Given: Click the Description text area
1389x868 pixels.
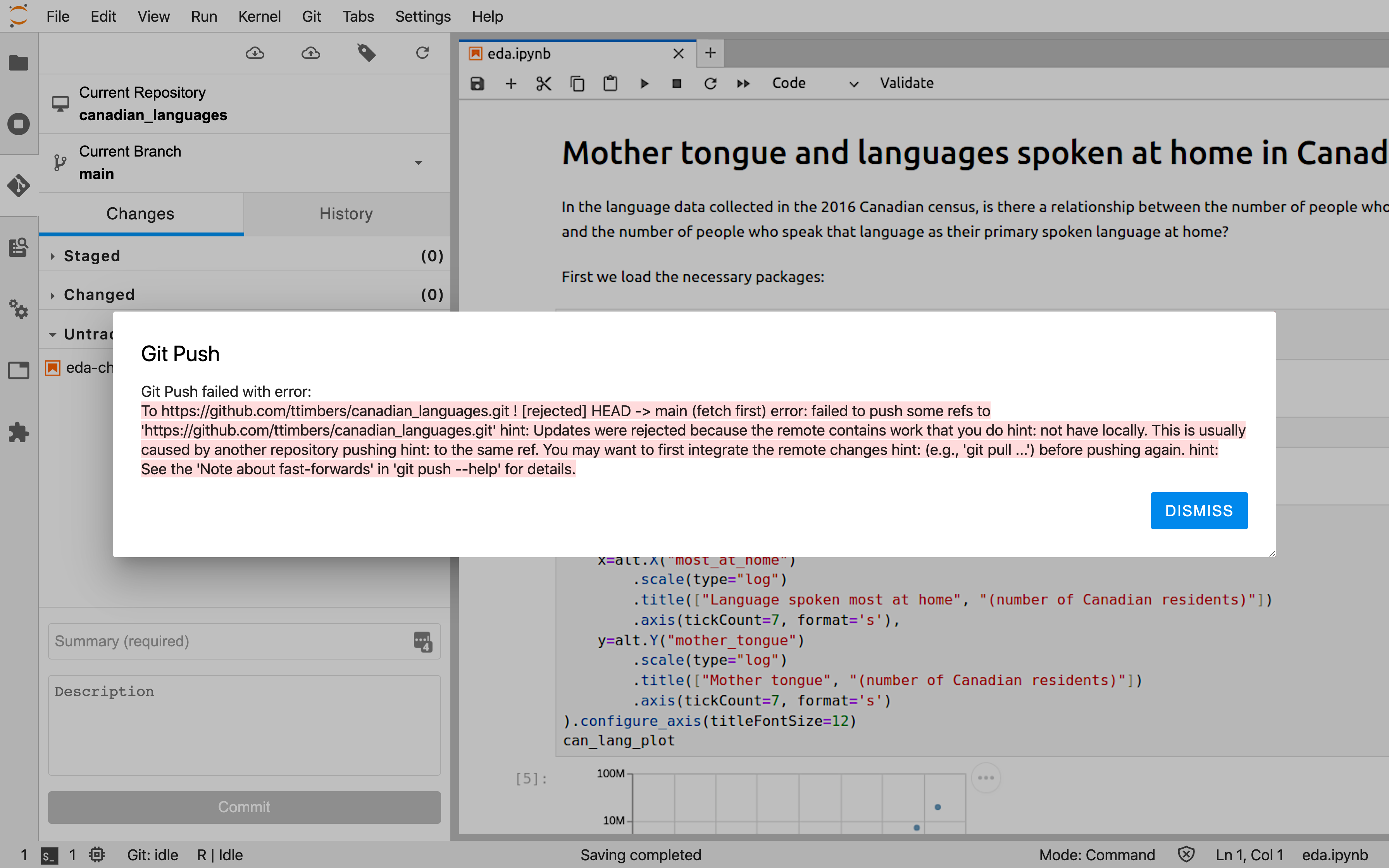Looking at the screenshot, I should click(245, 725).
